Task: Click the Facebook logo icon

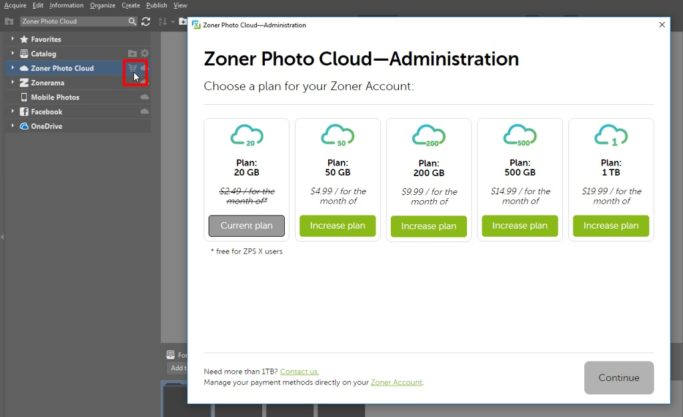Action: 24,112
